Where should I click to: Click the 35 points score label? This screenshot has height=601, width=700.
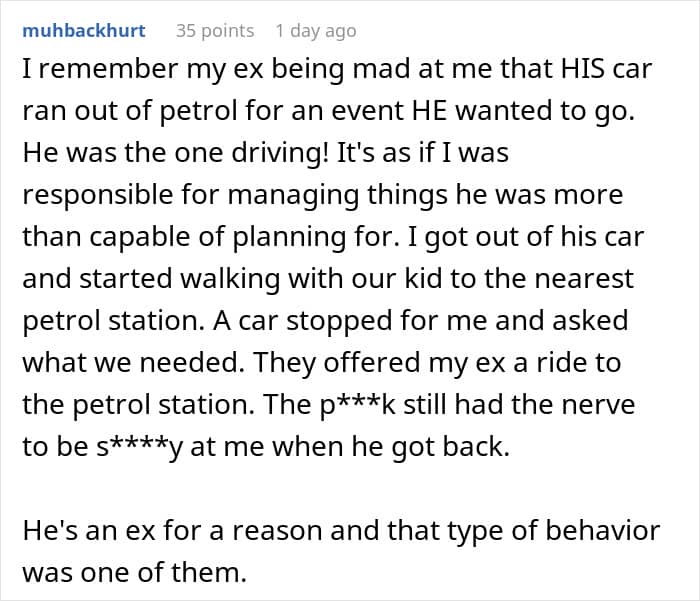point(215,31)
